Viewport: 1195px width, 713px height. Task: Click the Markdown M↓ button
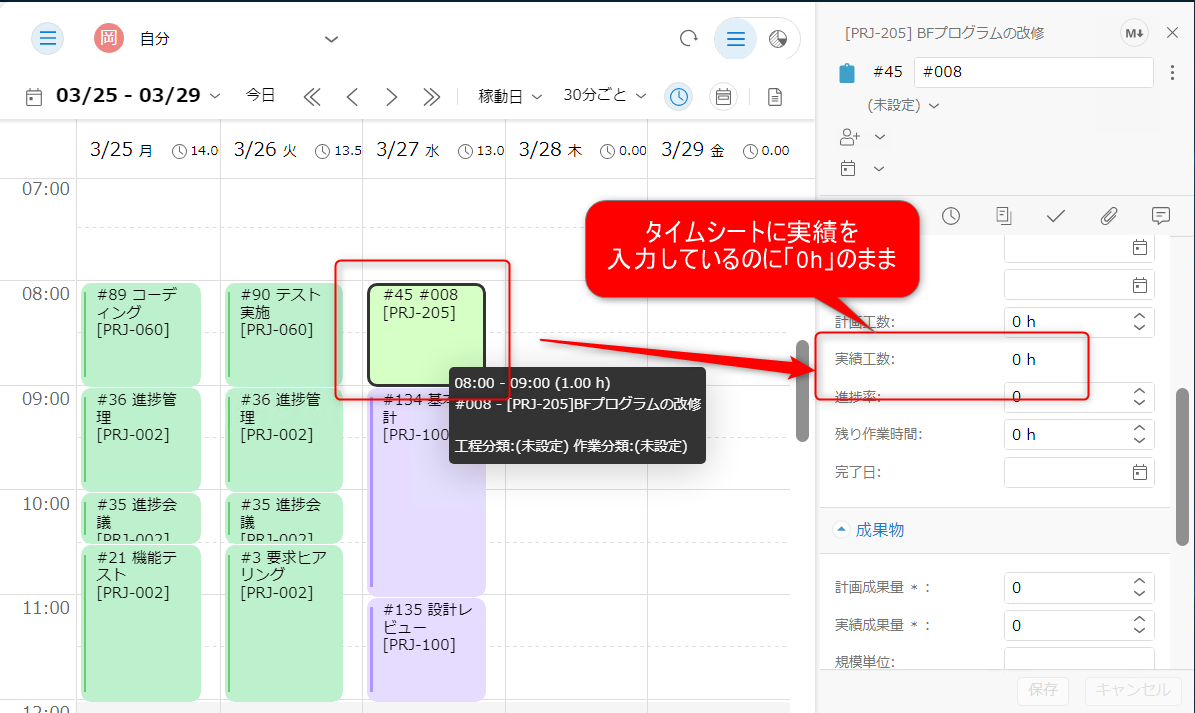1134,33
